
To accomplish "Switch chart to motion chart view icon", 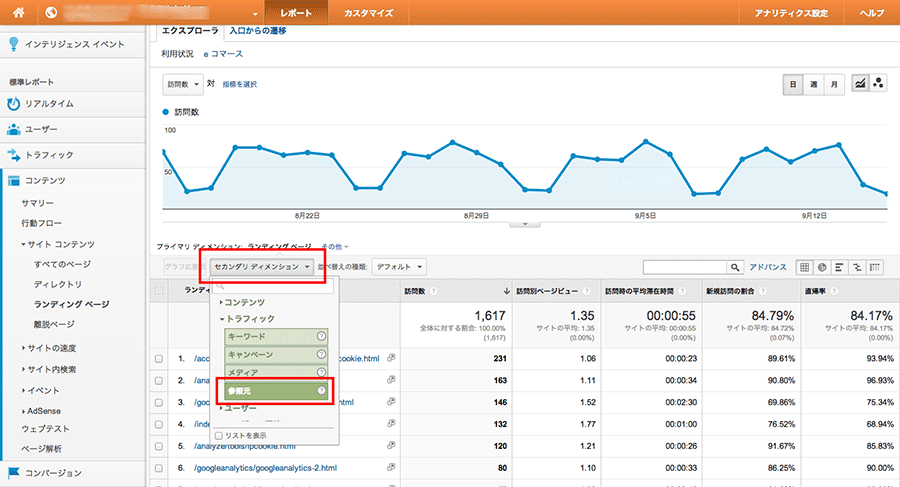I will [879, 84].
